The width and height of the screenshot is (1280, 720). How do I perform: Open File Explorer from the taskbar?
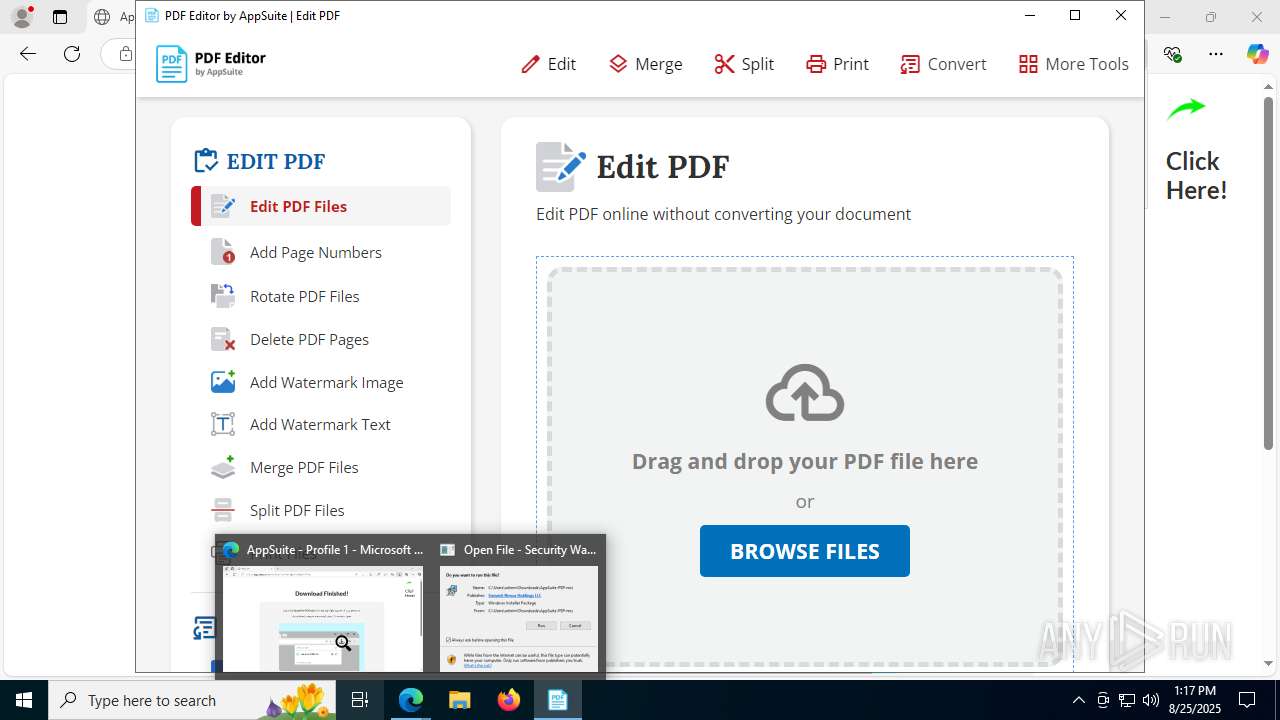pos(460,700)
